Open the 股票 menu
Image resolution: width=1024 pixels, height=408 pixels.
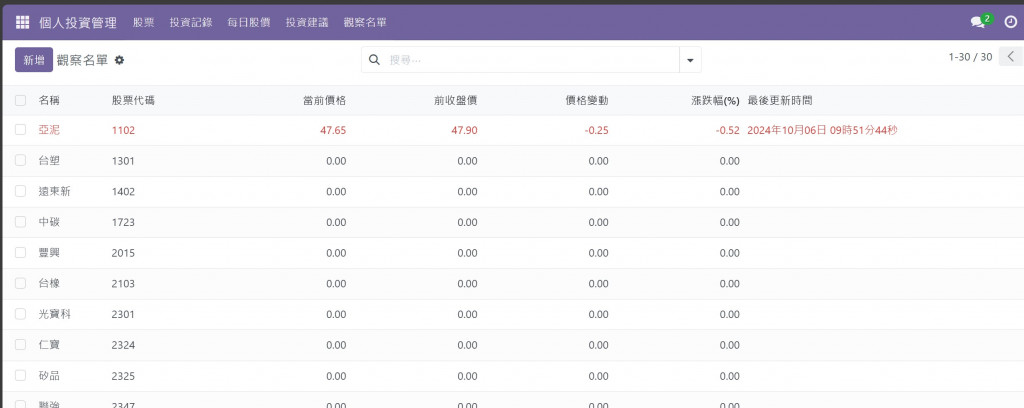click(x=144, y=22)
